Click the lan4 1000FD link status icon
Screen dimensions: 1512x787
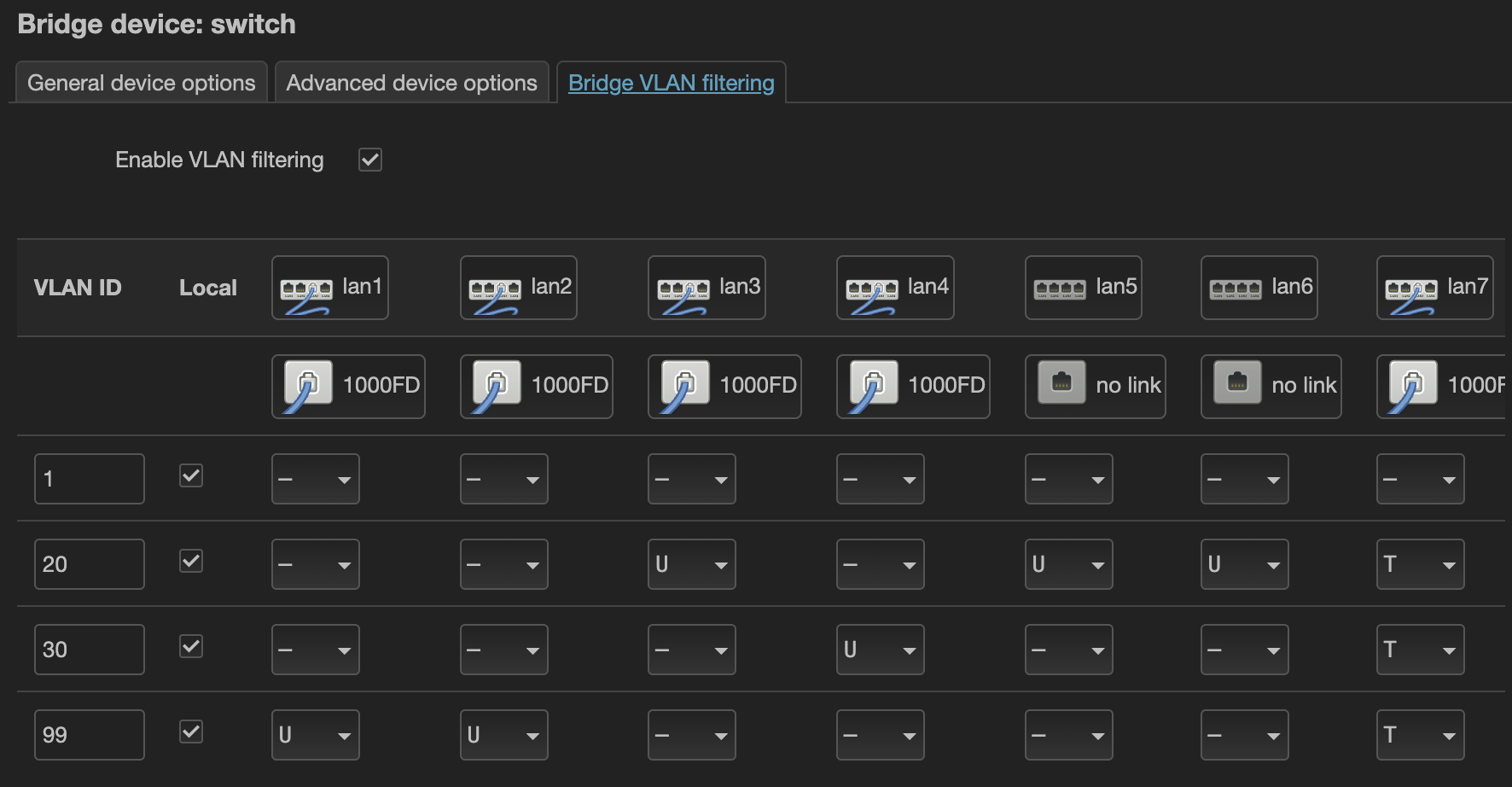pos(872,386)
